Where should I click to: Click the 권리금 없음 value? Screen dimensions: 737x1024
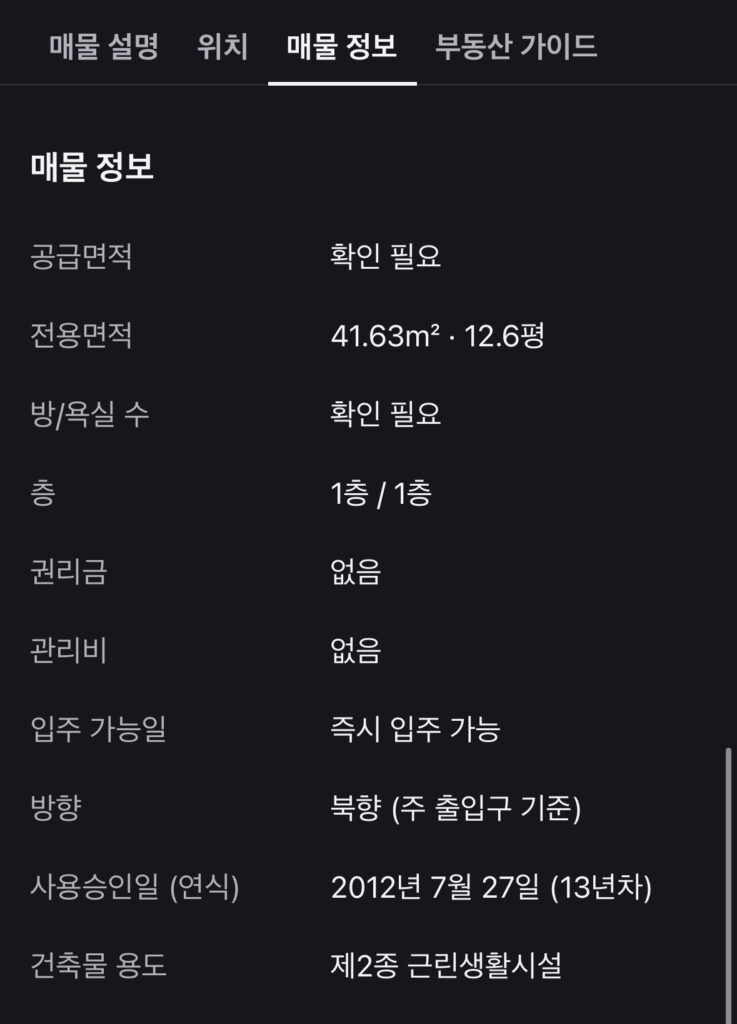click(x=355, y=572)
